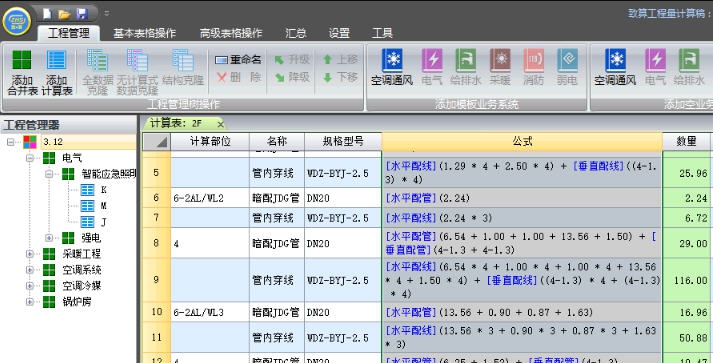
Task: Select row header number 8
Action: click(156, 243)
